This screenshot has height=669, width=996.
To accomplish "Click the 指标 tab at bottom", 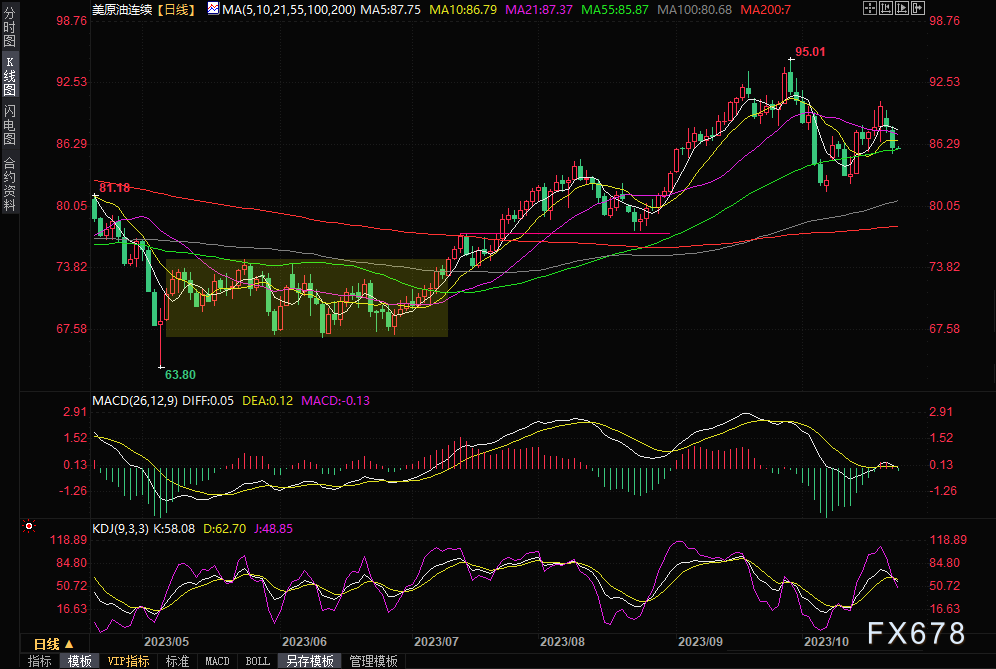I will point(40,661).
